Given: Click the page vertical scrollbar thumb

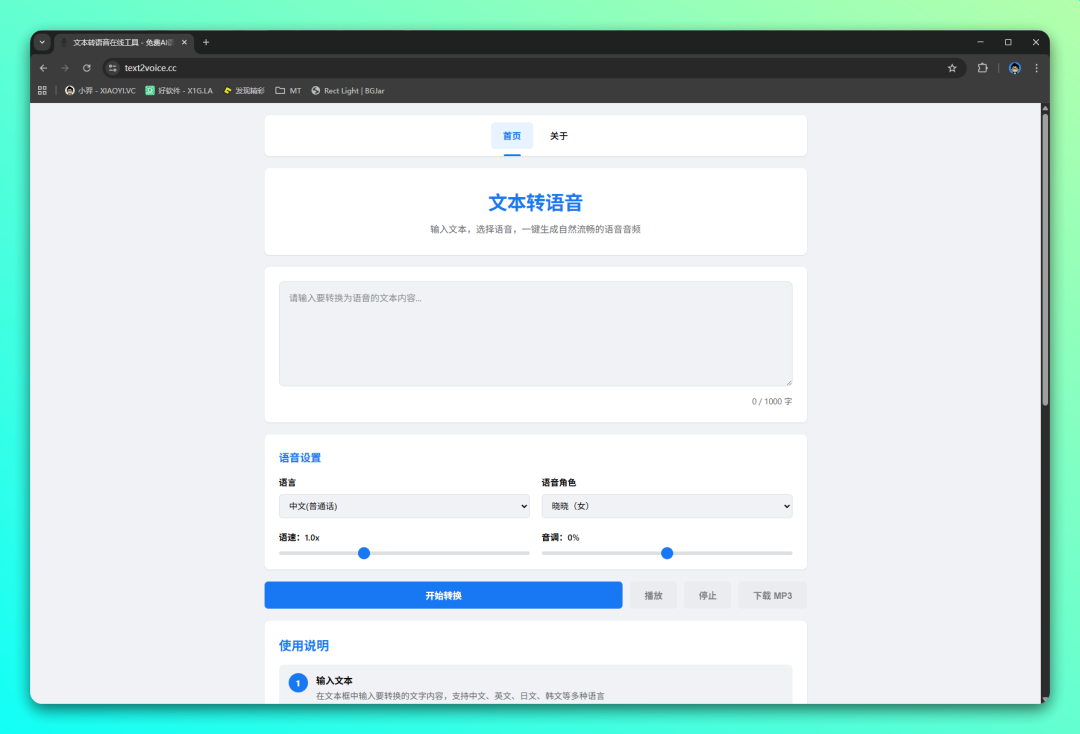Looking at the screenshot, I should coord(1045,258).
